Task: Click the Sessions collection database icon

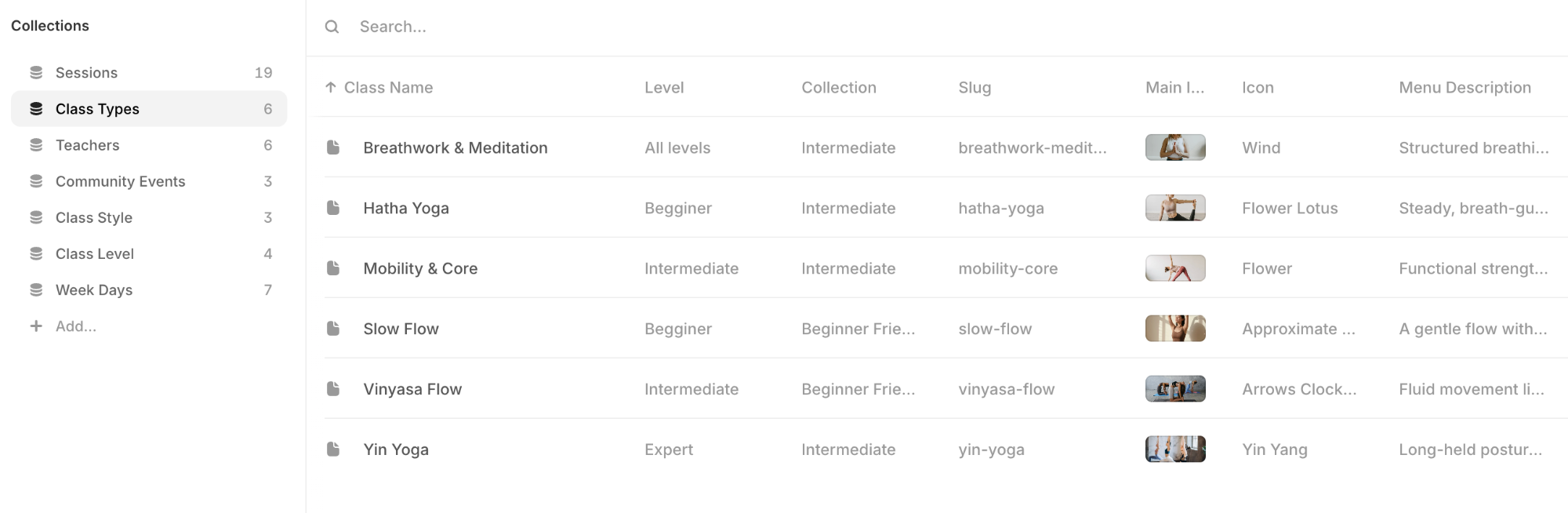Action: 36,73
